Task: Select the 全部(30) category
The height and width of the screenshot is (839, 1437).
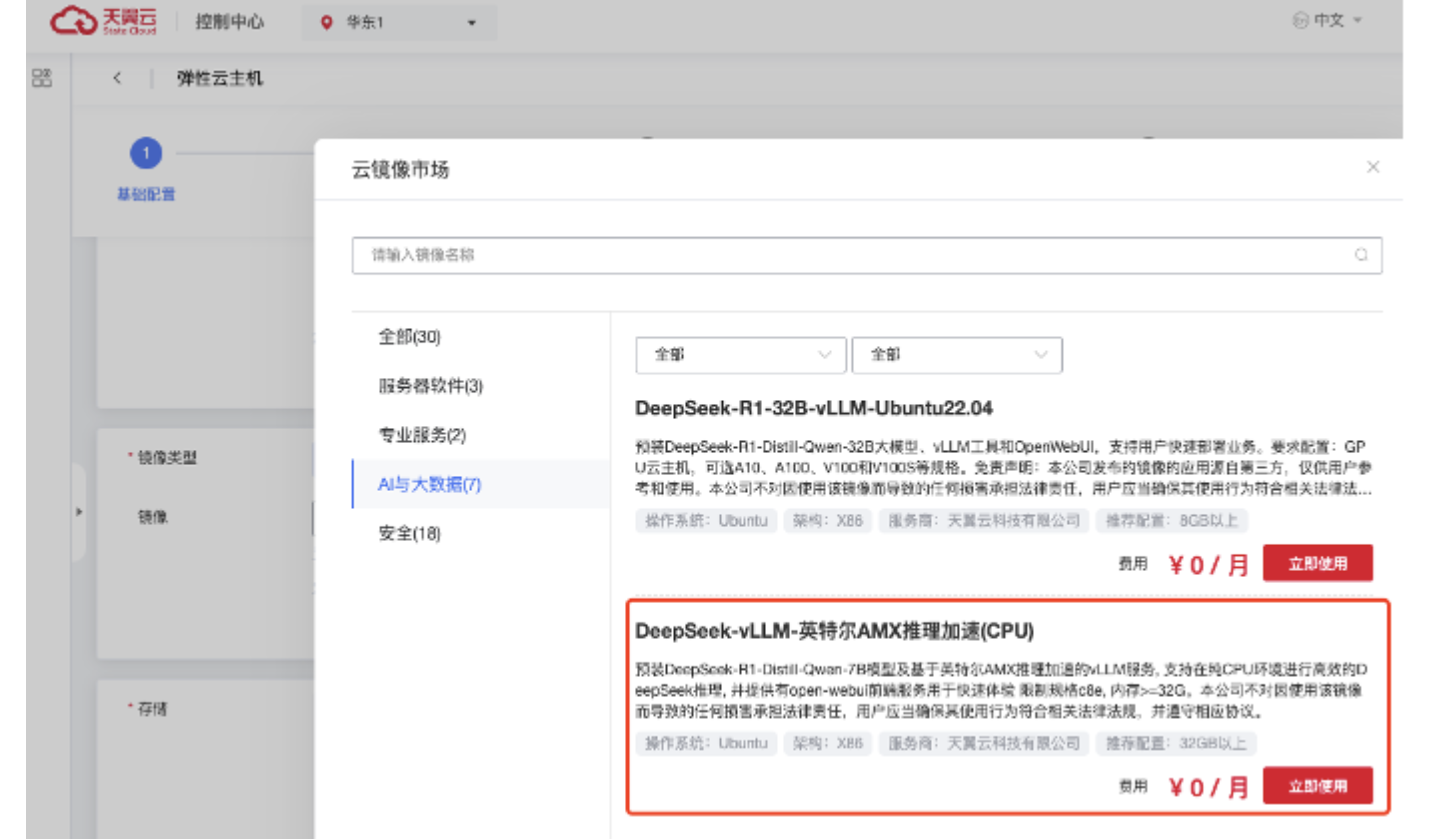Action: pos(409,337)
